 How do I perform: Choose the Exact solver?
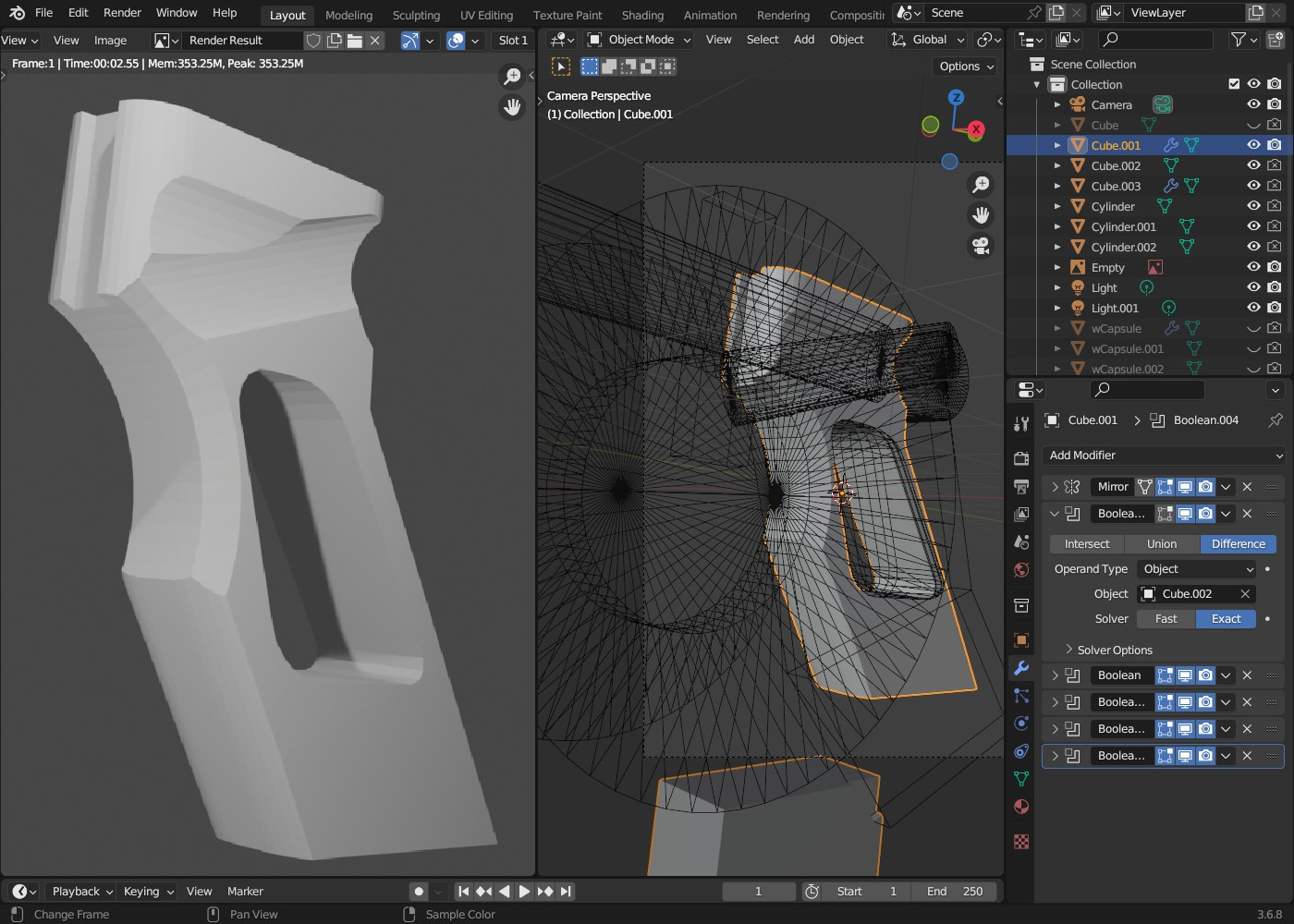click(x=1227, y=618)
